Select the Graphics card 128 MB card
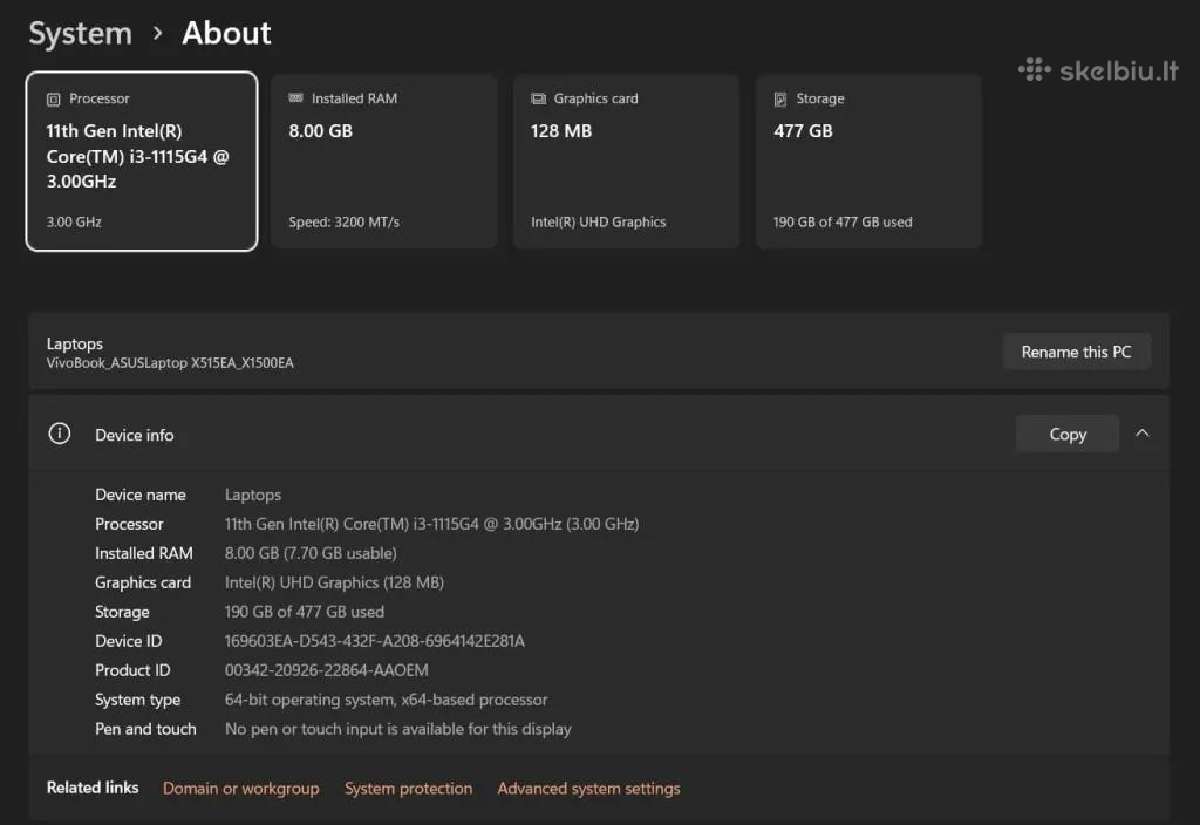1200x825 pixels. click(x=626, y=161)
